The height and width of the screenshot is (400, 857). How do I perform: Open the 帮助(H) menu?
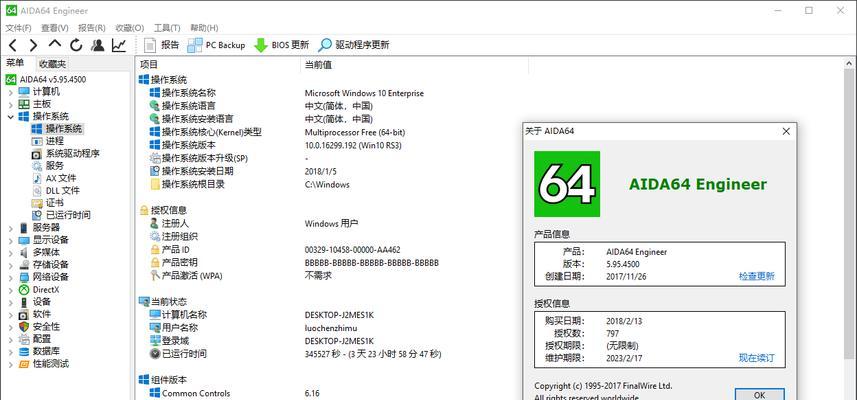tap(204, 27)
